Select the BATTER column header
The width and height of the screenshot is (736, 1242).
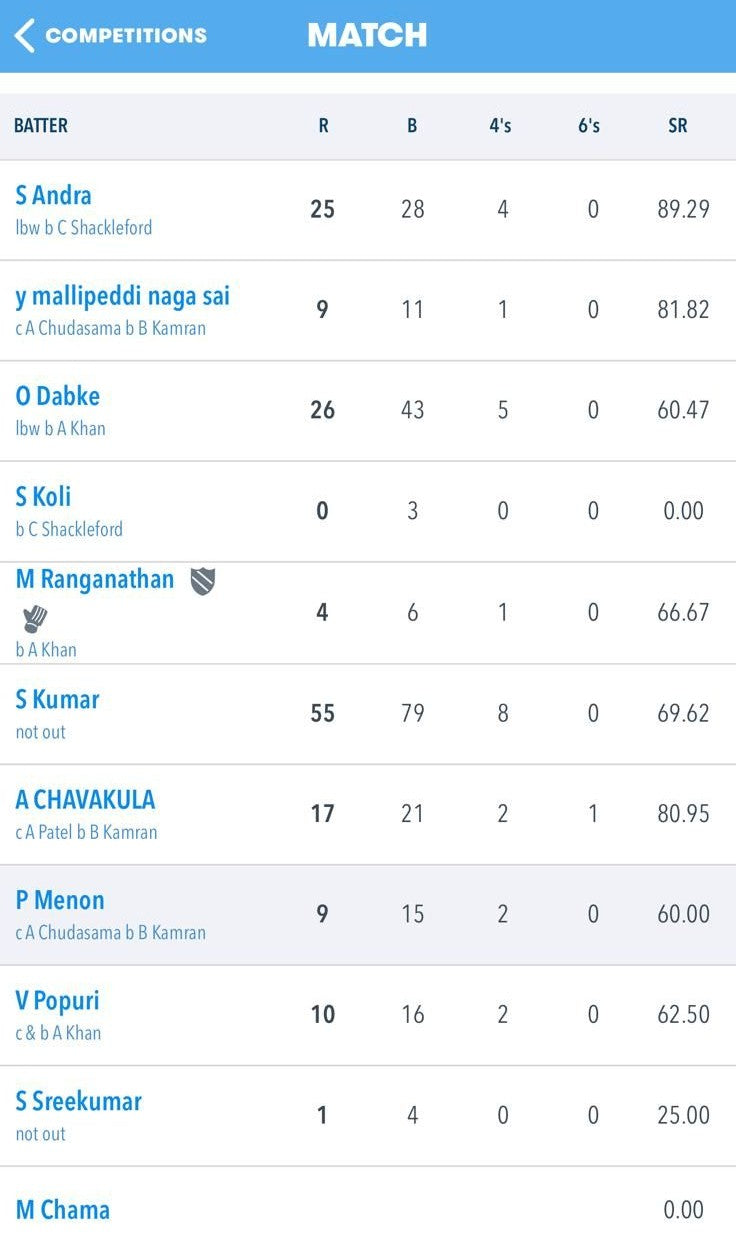point(41,126)
